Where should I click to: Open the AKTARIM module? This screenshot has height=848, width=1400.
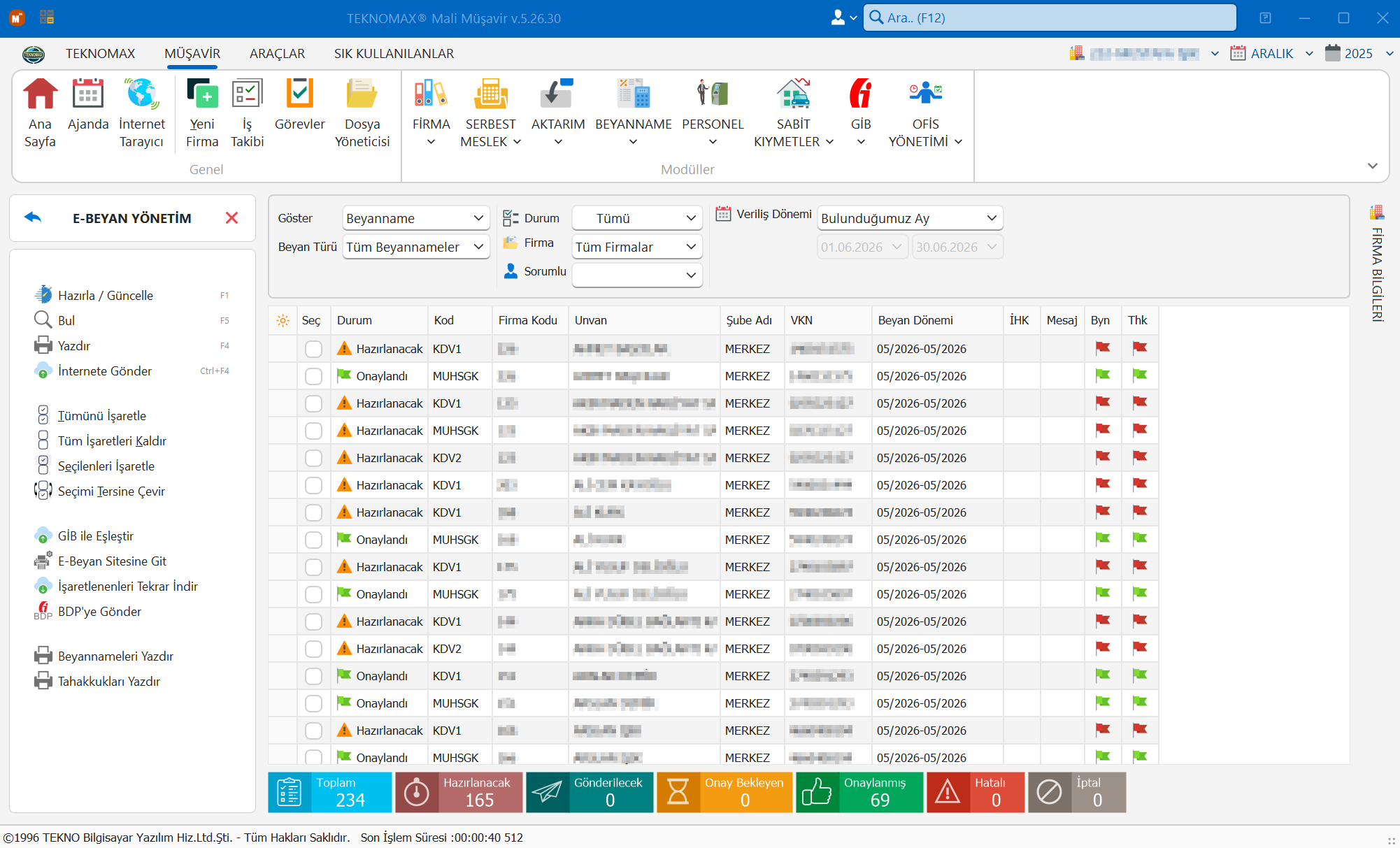point(557,113)
